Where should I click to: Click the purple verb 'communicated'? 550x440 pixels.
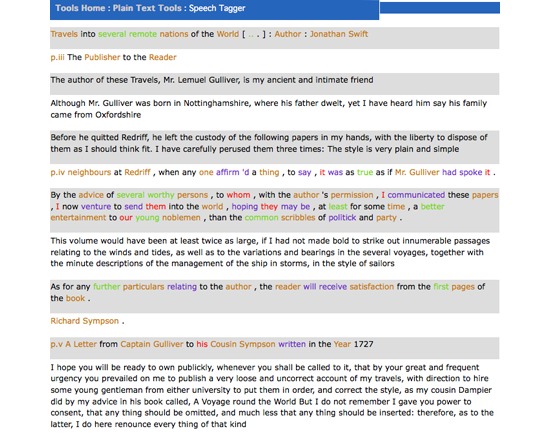click(x=416, y=195)
